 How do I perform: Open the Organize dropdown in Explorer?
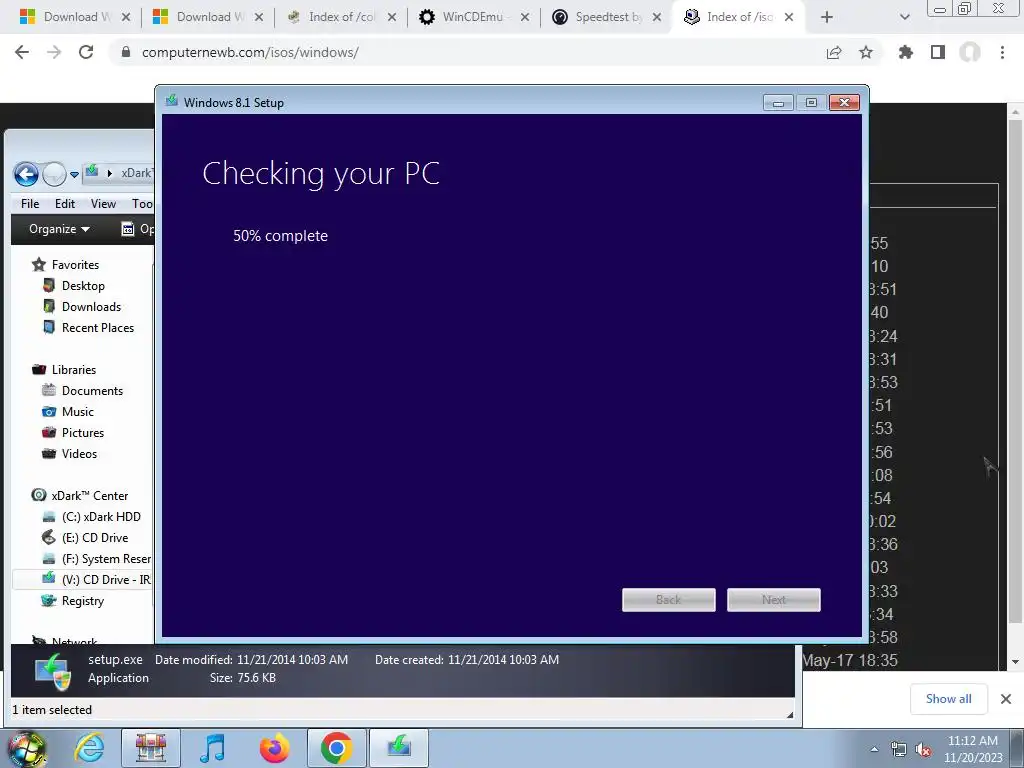[59, 229]
